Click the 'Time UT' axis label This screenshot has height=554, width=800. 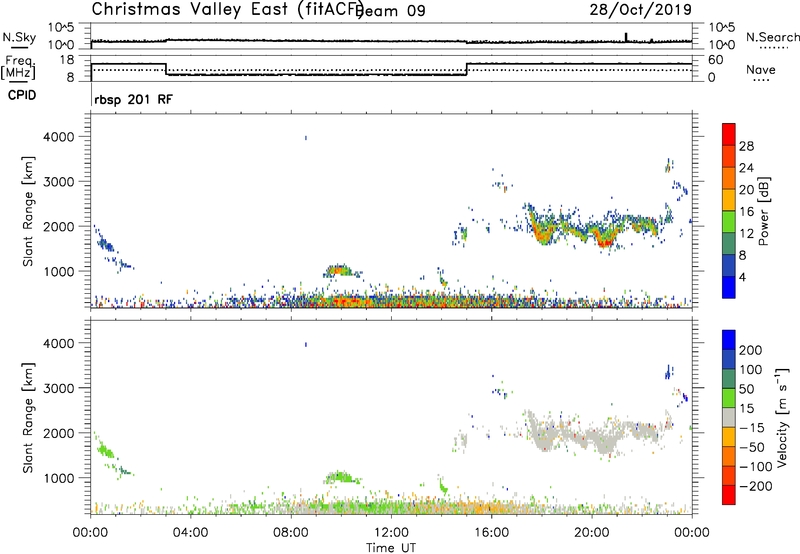391,548
